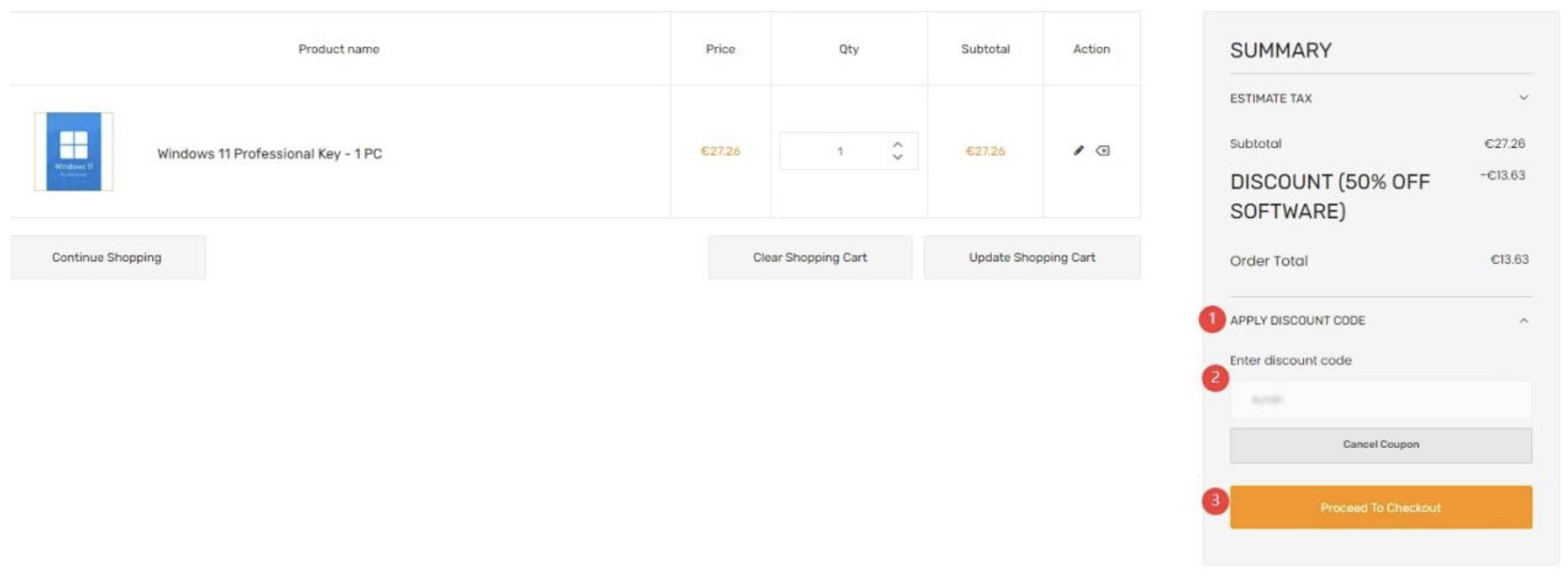The image size is (1568, 577).
Task: Click the edit pencil icon for the product
Action: click(x=1078, y=151)
